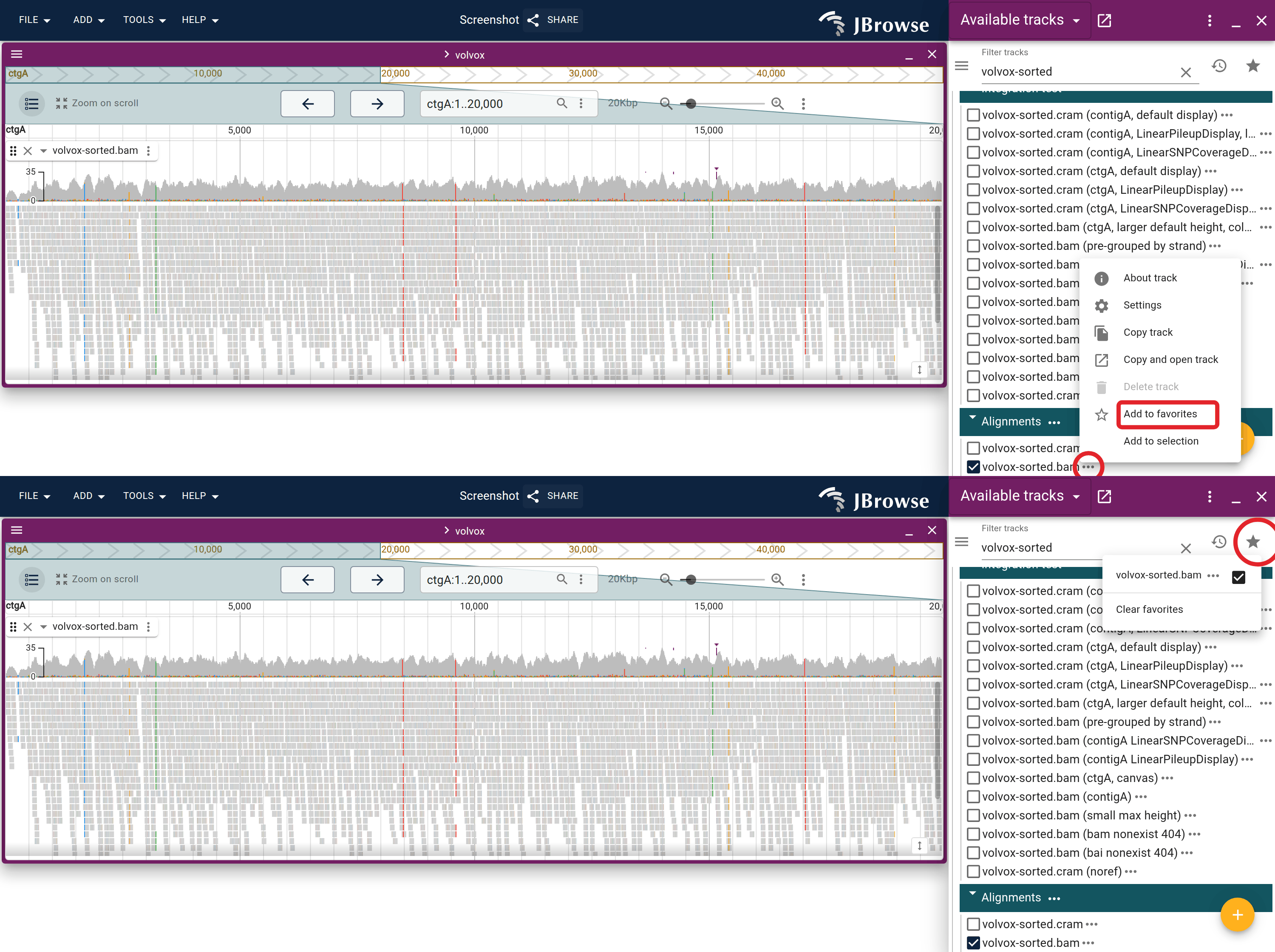Zoom out the view in the lower screenshot
1275x952 pixels.
[x=666, y=580]
